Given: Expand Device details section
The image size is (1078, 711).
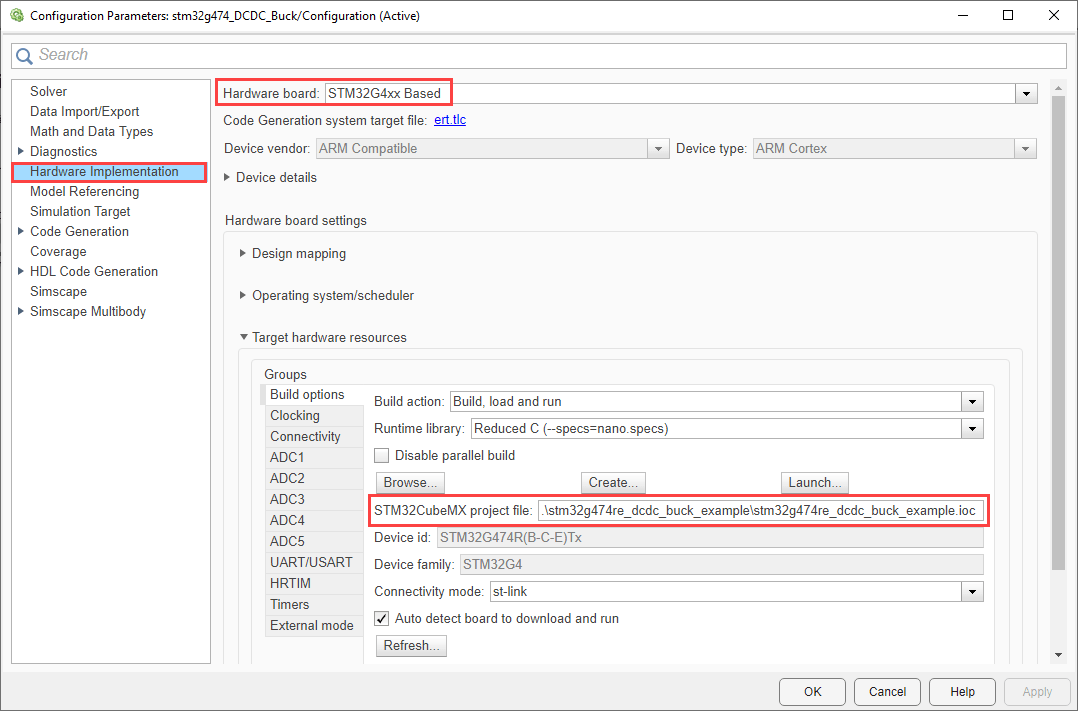Looking at the screenshot, I should pyautogui.click(x=228, y=178).
